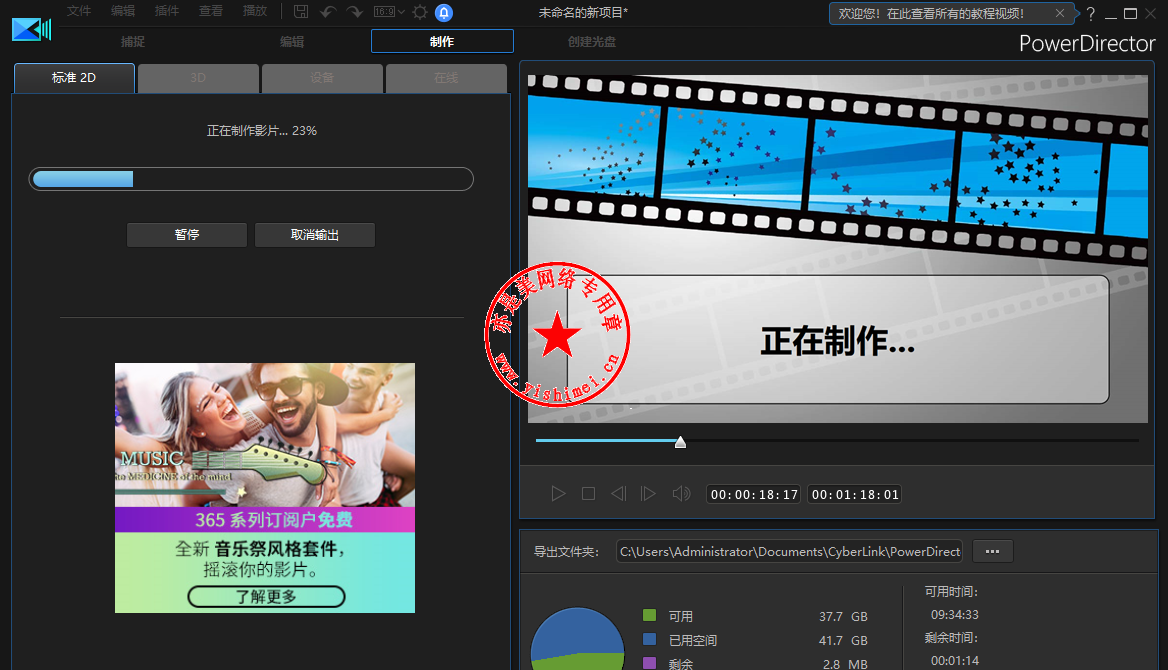Open the 插件 menu
The width and height of the screenshot is (1168, 670).
coord(167,11)
